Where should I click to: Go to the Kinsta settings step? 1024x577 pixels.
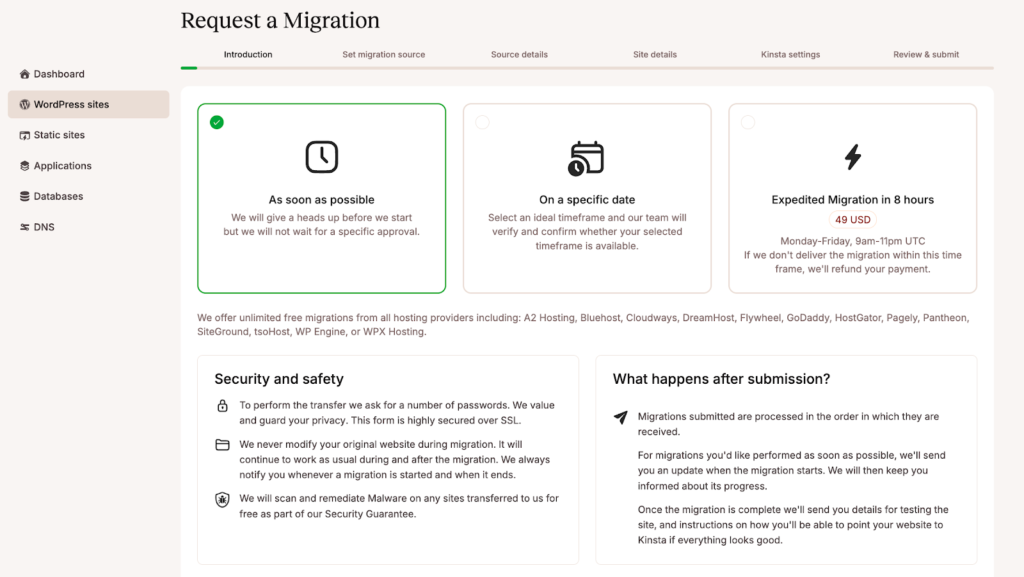pos(790,55)
